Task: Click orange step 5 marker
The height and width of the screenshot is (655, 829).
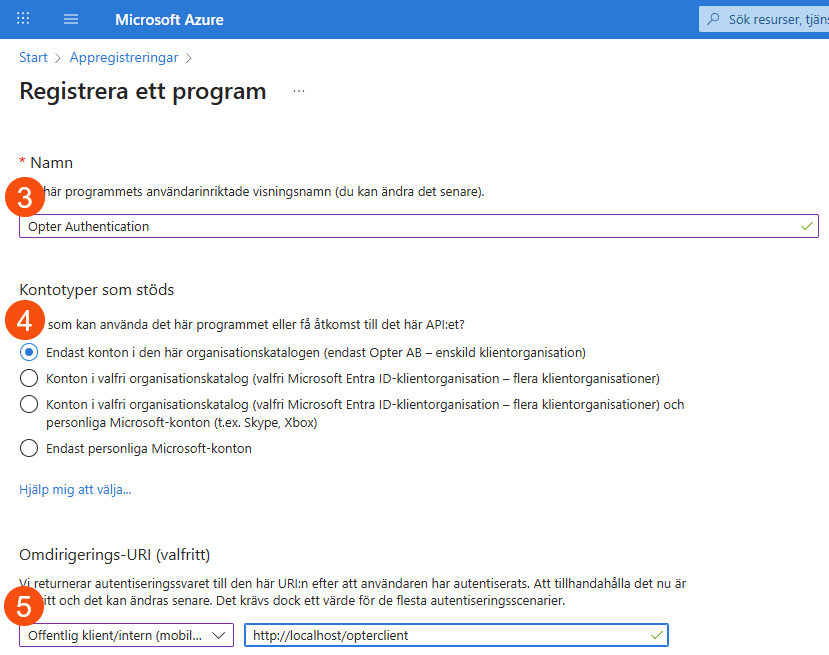Action: [x=25, y=606]
